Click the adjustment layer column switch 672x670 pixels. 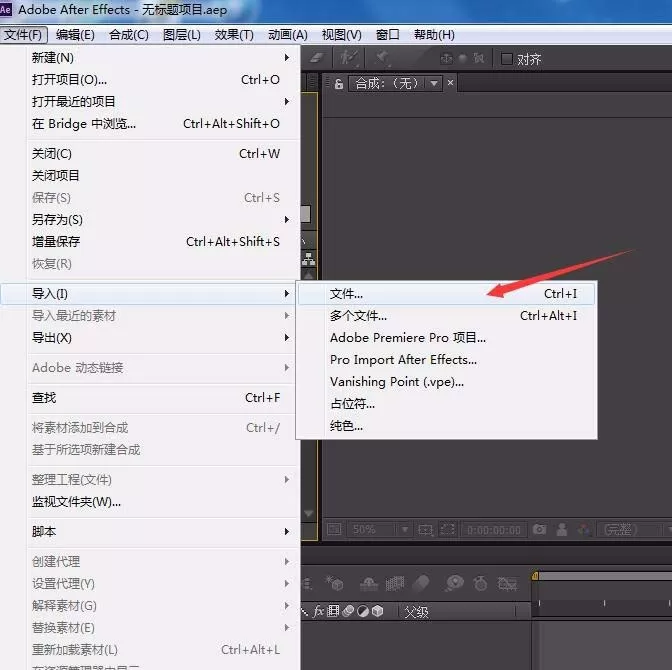point(363,611)
